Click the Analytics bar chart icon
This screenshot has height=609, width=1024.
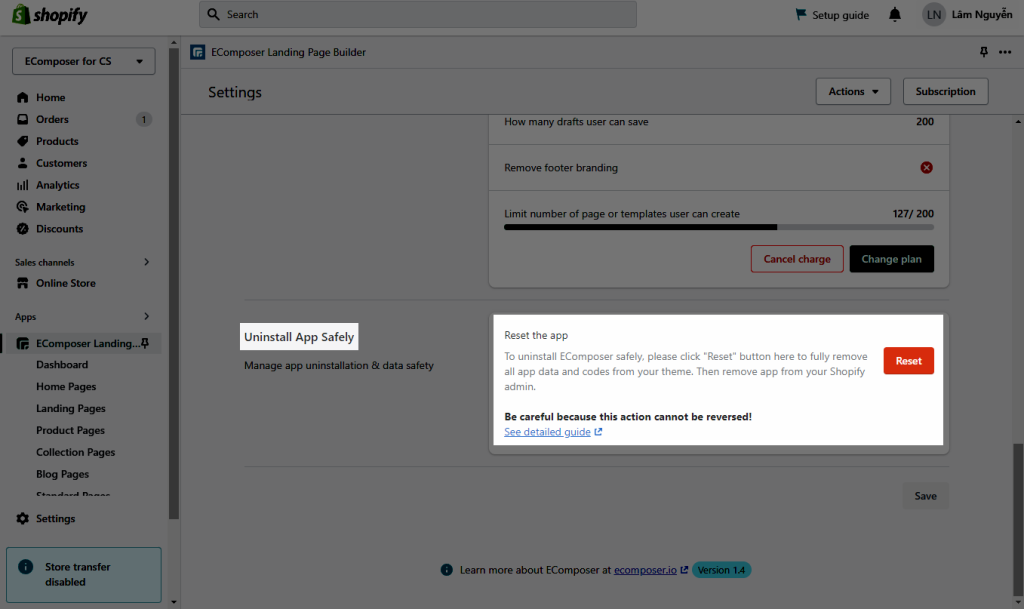point(23,185)
